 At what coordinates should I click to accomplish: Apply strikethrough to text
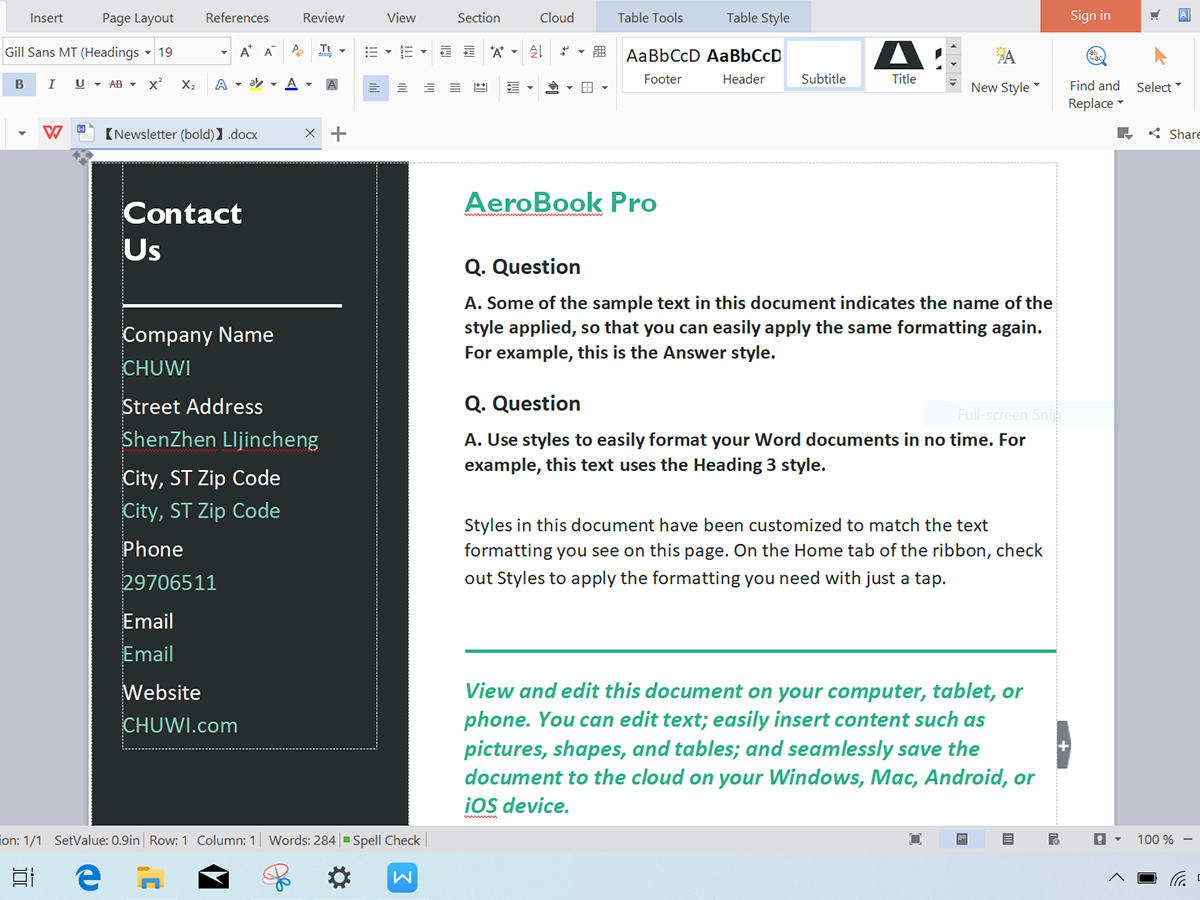point(116,85)
